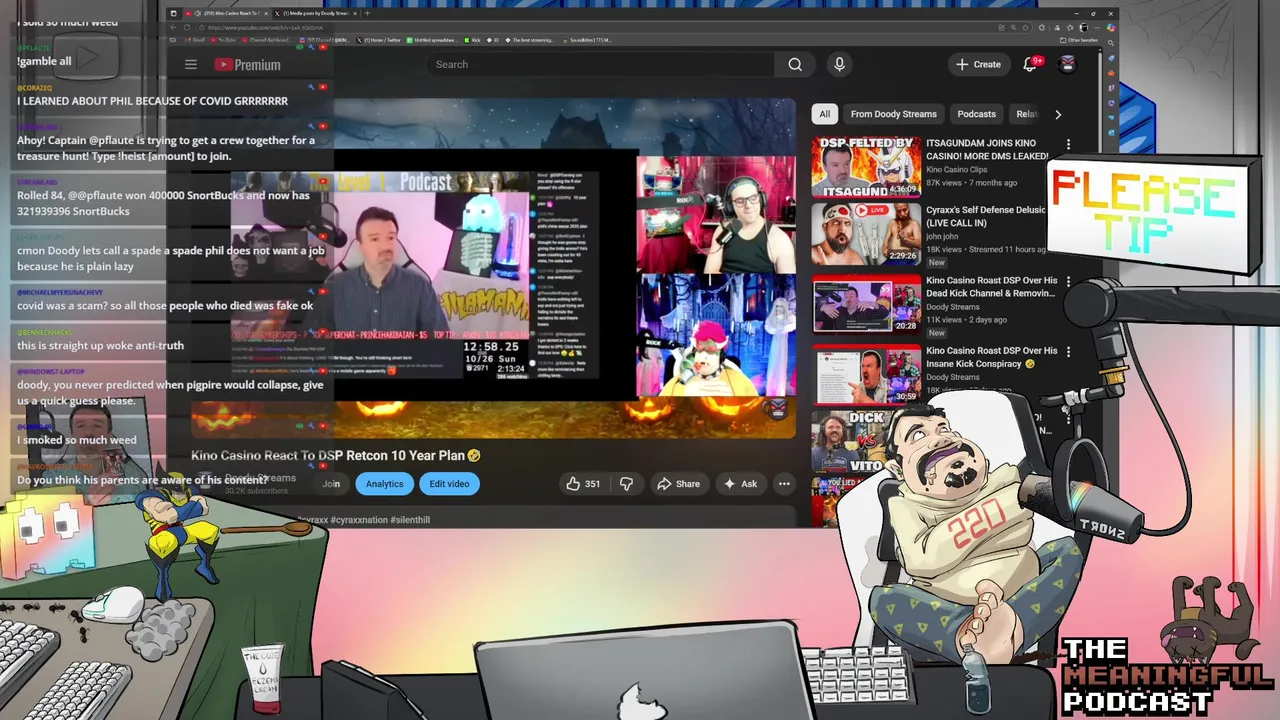Click the channel watermark icon in player corner
This screenshot has height=720, width=1280.
click(777, 407)
